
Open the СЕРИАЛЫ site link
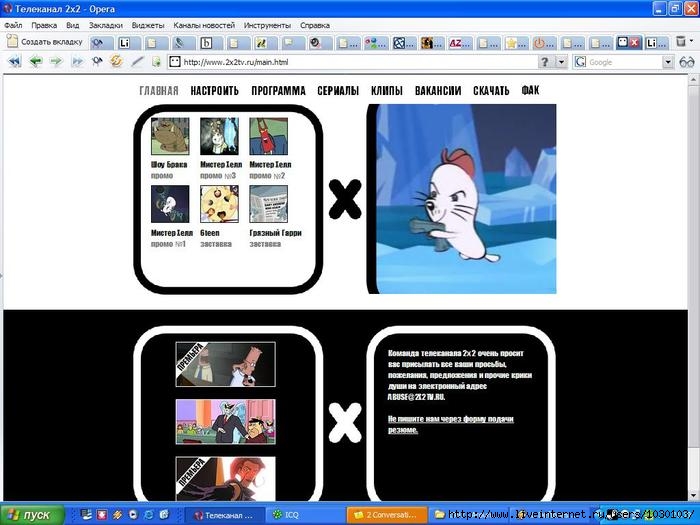click(338, 91)
